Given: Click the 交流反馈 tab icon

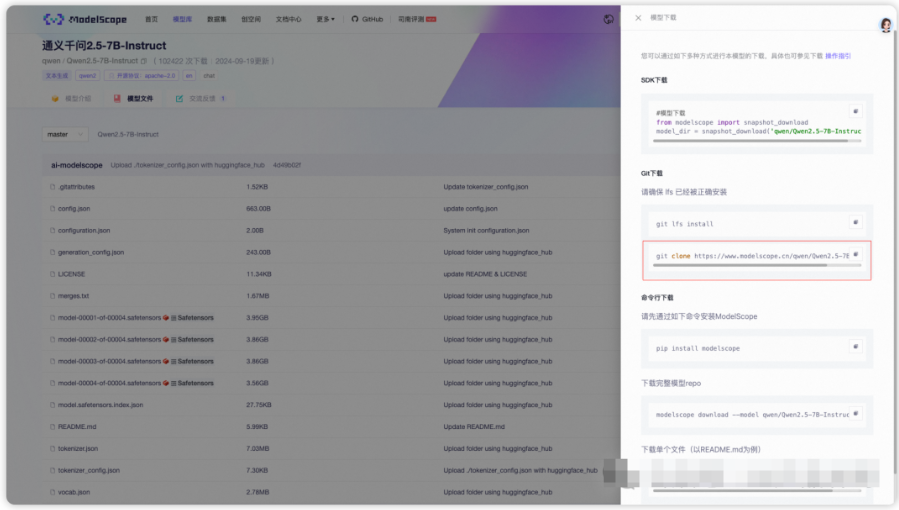Looking at the screenshot, I should 179,99.
